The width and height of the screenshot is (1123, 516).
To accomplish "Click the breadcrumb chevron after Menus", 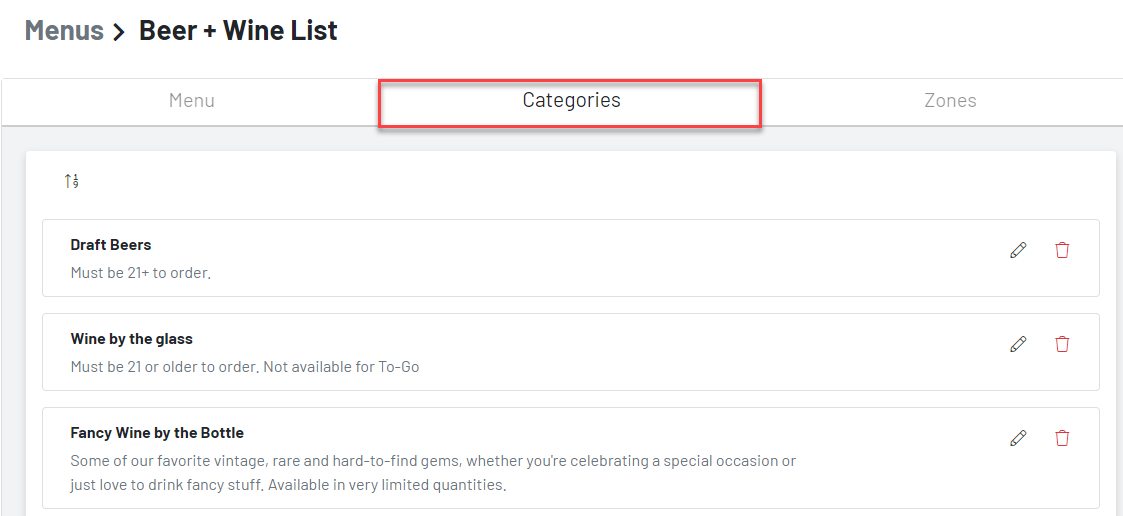I will point(119,32).
